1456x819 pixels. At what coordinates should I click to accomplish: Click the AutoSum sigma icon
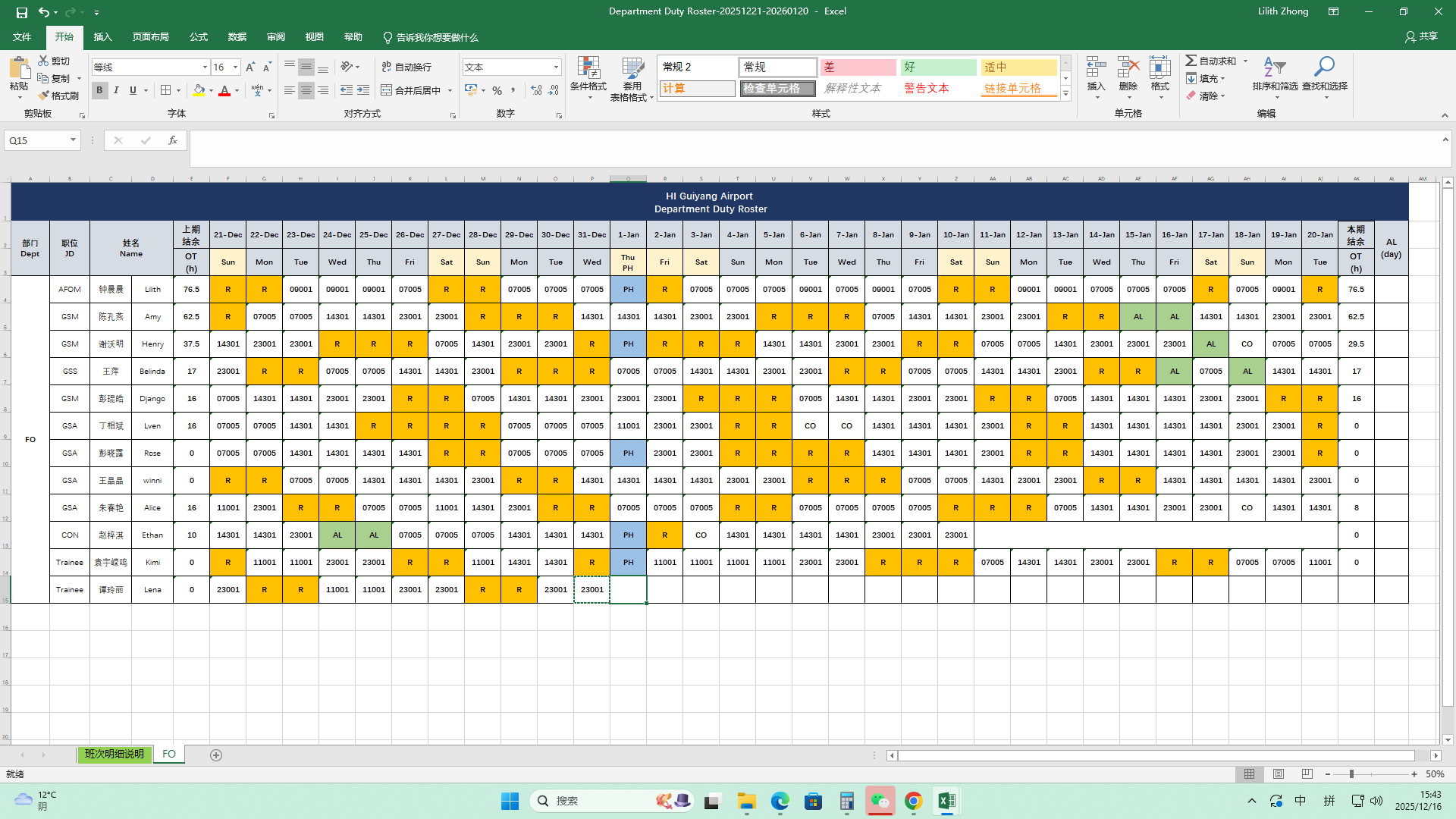click(1191, 61)
